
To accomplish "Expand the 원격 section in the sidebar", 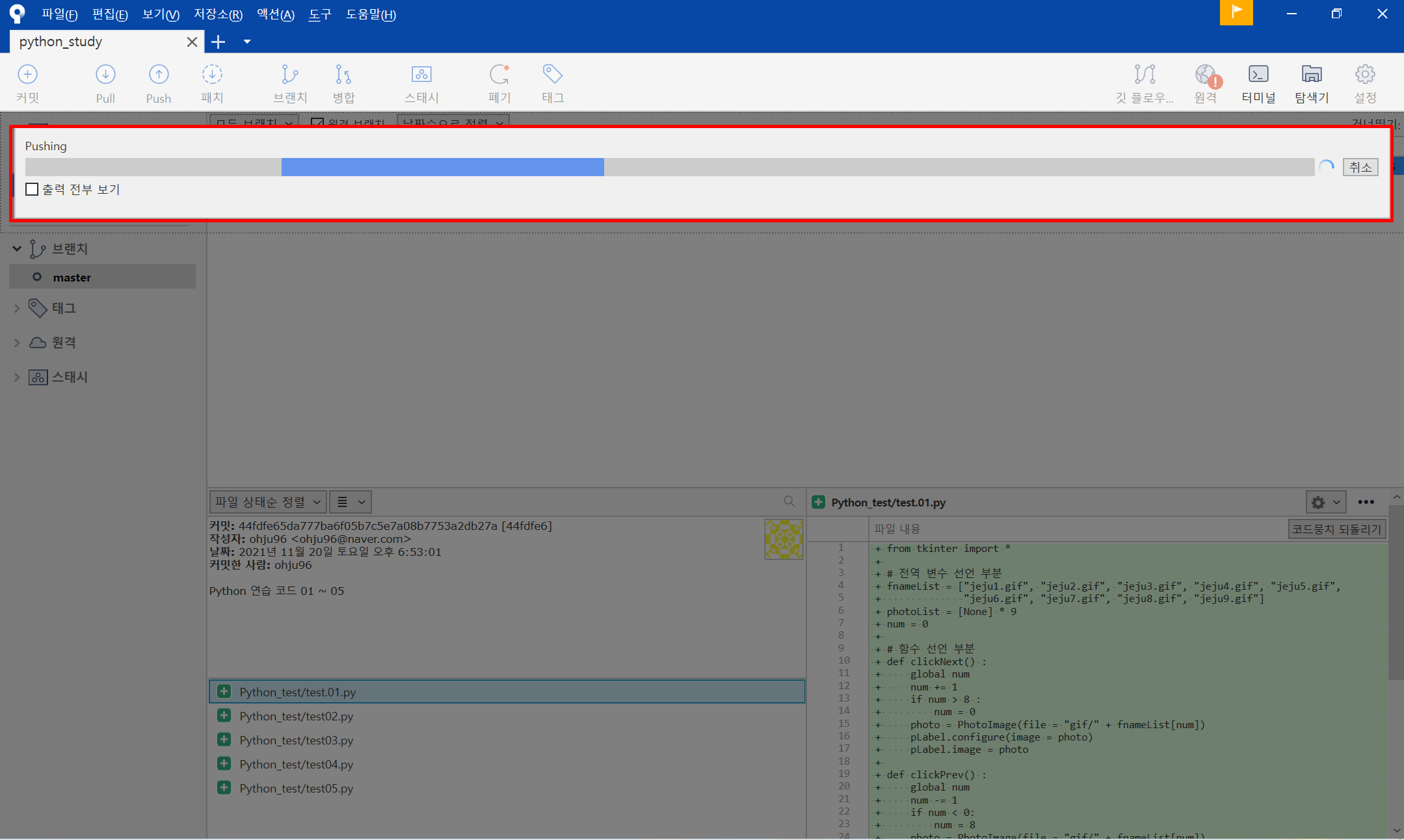I will (x=17, y=343).
